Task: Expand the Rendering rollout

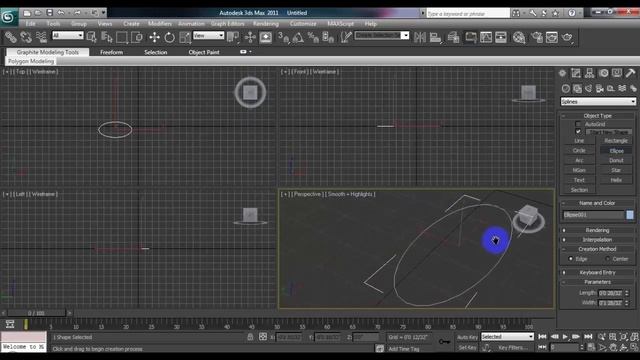Action: 598,230
